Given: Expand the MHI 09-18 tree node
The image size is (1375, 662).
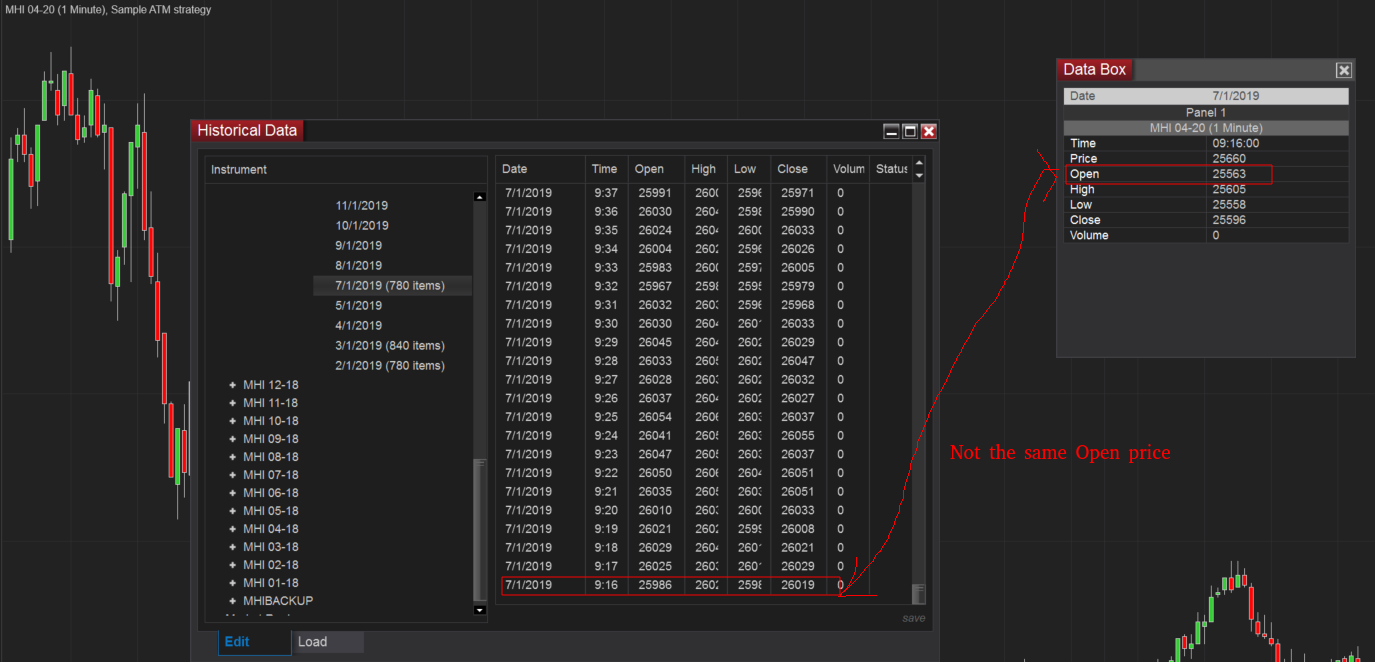Looking at the screenshot, I should coord(232,439).
